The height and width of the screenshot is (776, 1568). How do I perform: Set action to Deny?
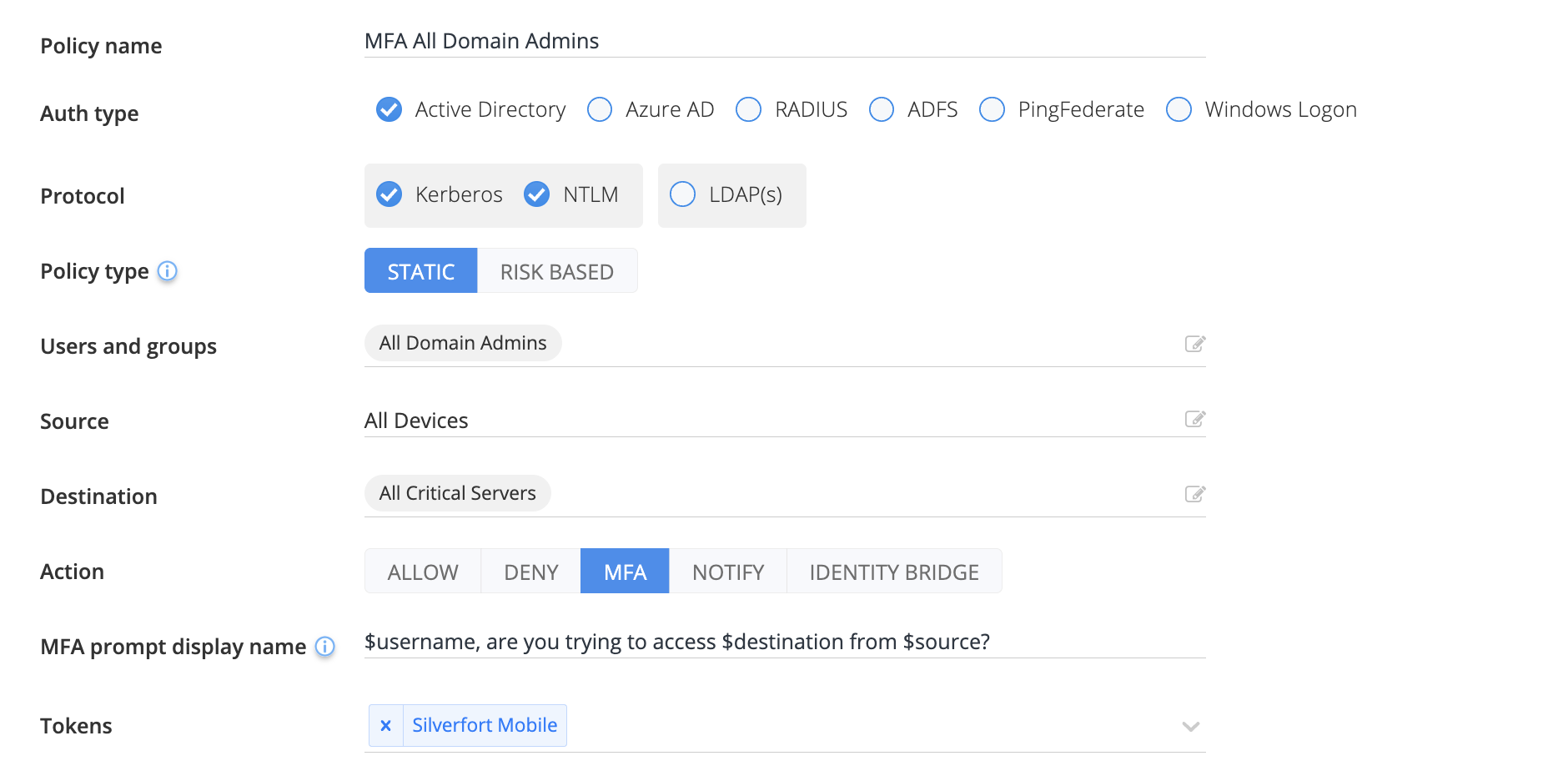[530, 572]
